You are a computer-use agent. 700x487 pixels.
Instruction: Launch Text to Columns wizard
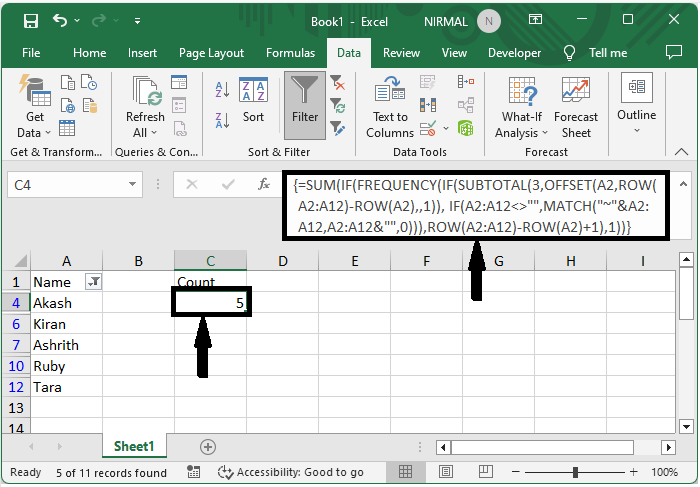pos(390,107)
